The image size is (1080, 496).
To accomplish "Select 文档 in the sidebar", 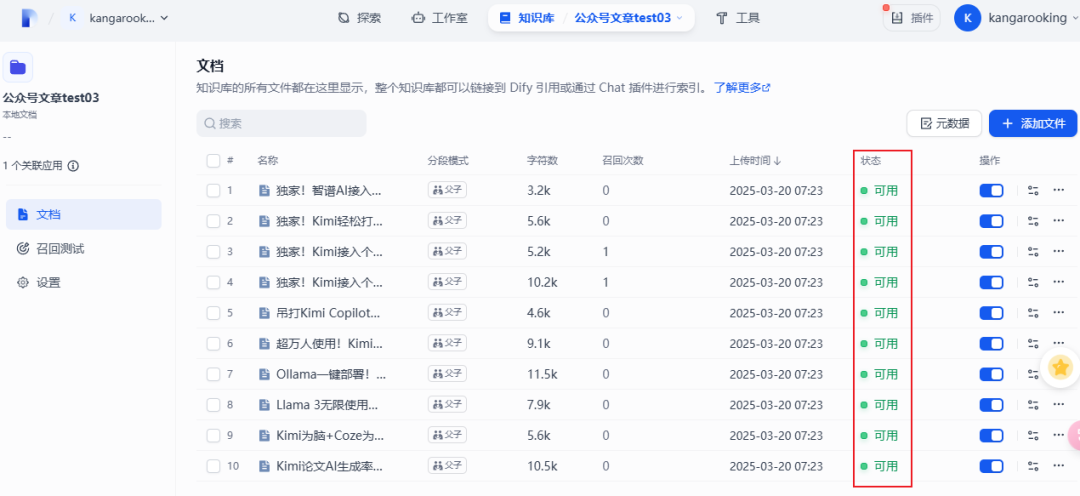I will coord(83,214).
